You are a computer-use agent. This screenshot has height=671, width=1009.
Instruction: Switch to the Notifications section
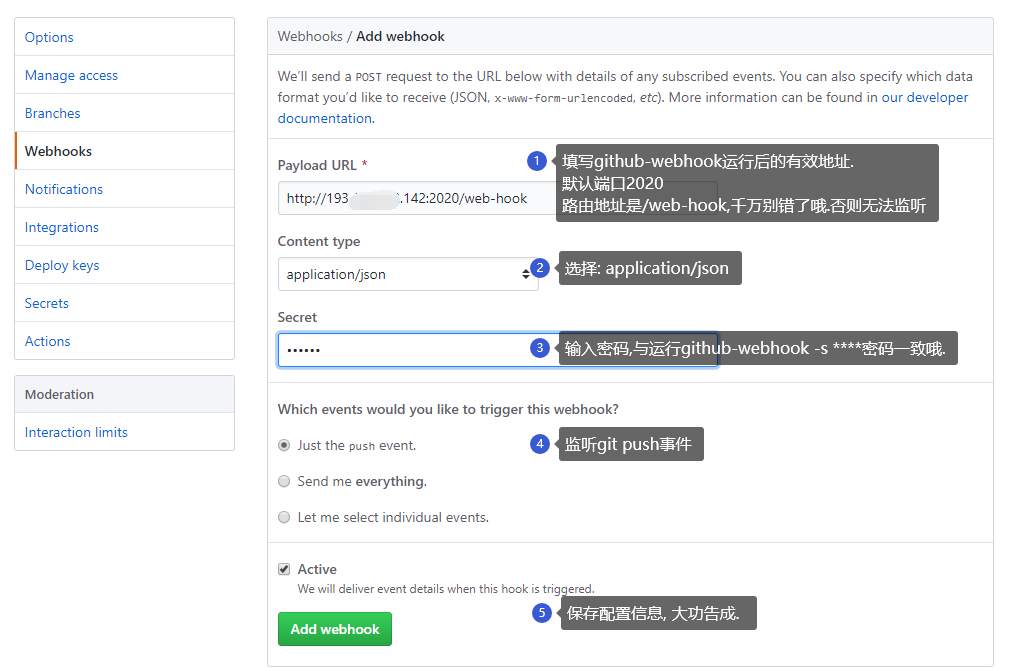click(63, 188)
